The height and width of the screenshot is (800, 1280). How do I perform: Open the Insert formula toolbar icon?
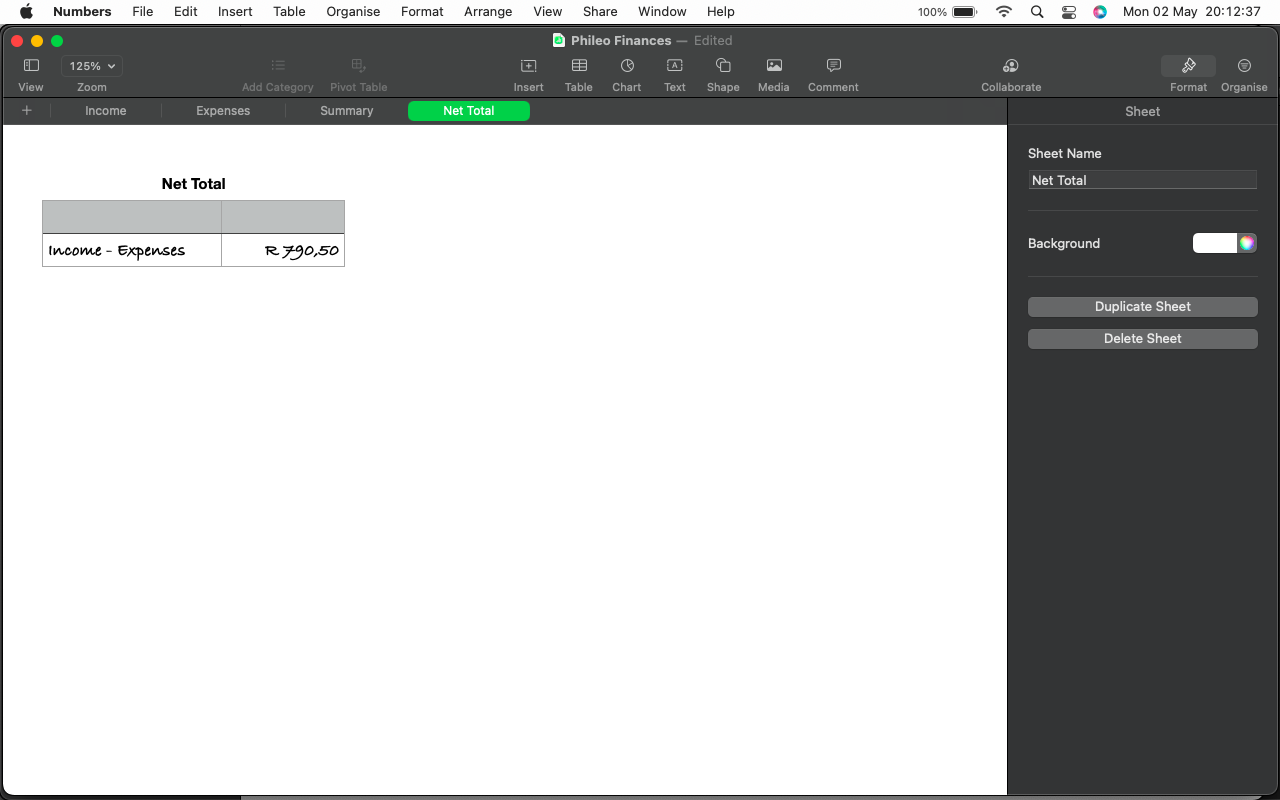528,66
